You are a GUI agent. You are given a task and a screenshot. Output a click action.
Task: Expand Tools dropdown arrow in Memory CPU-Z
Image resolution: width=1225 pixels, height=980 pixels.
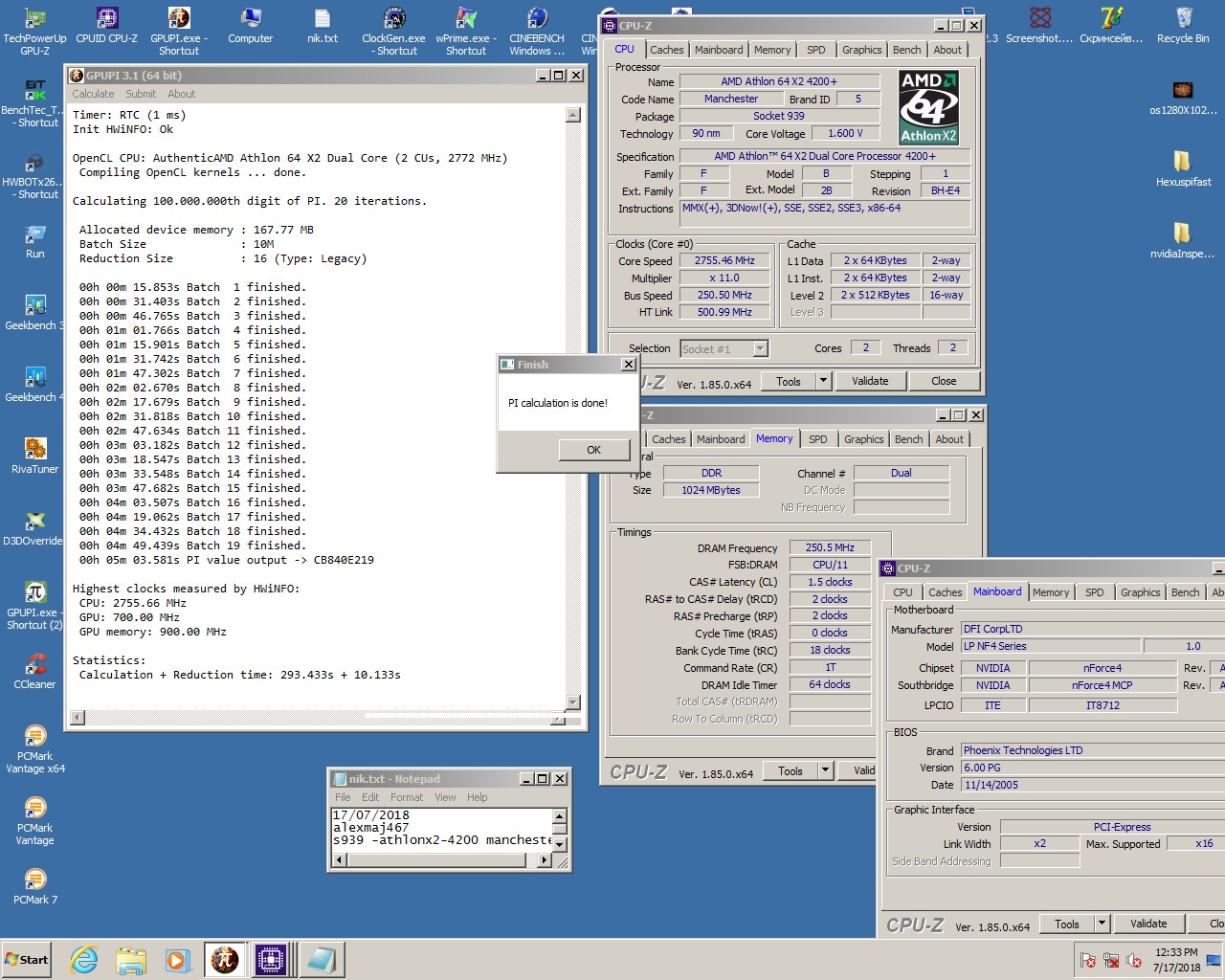click(x=825, y=770)
